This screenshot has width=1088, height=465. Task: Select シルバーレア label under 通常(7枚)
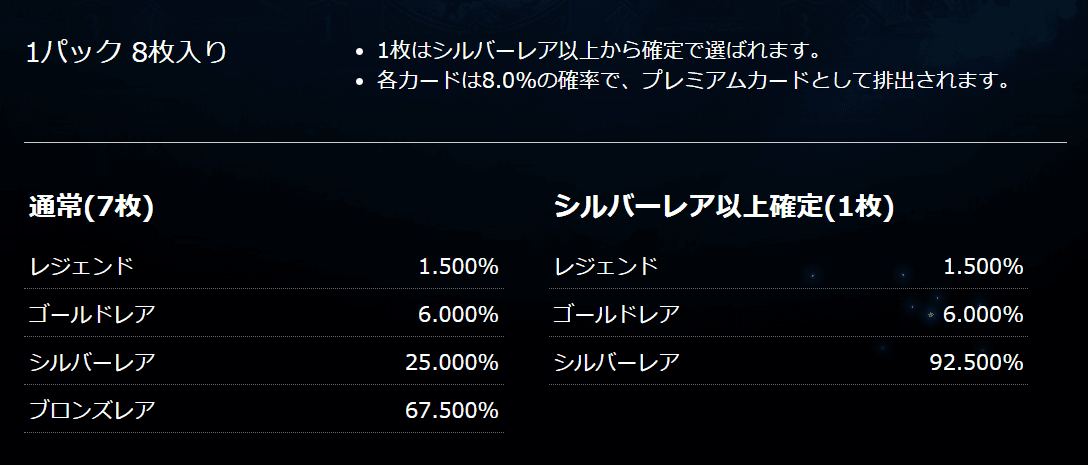pyautogui.click(x=92, y=362)
